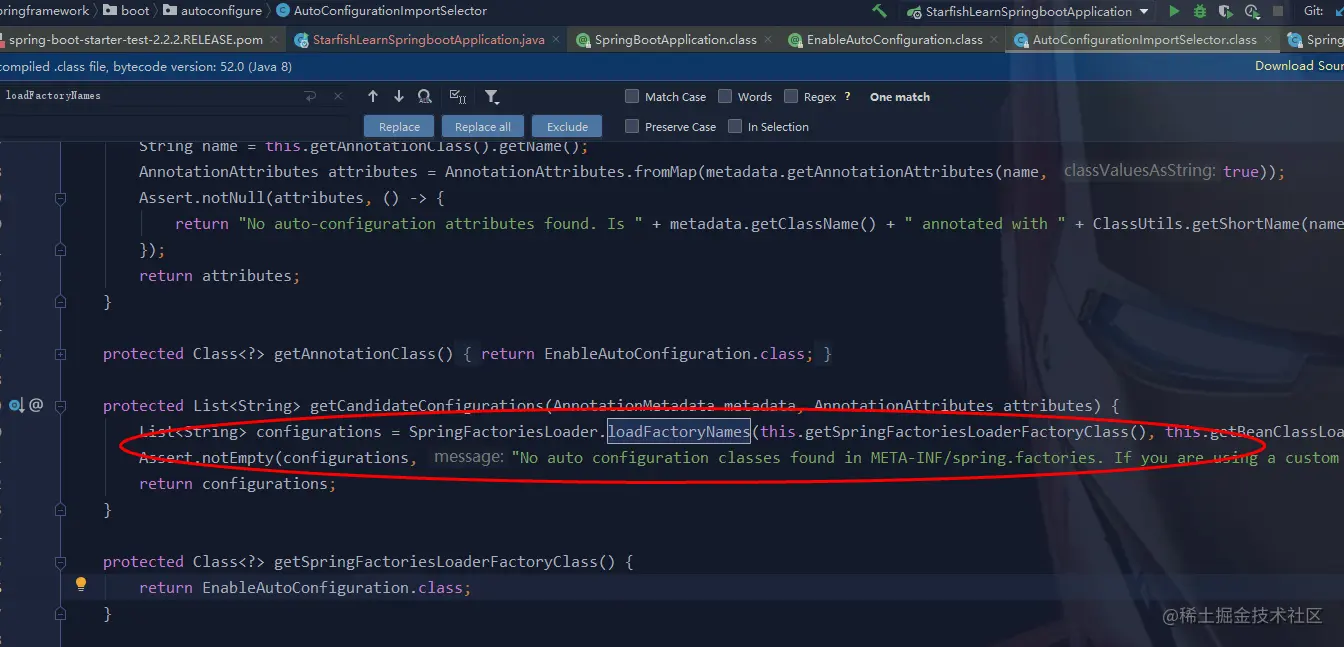Click the Replace all button
The image size is (1344, 647).
coord(483,127)
